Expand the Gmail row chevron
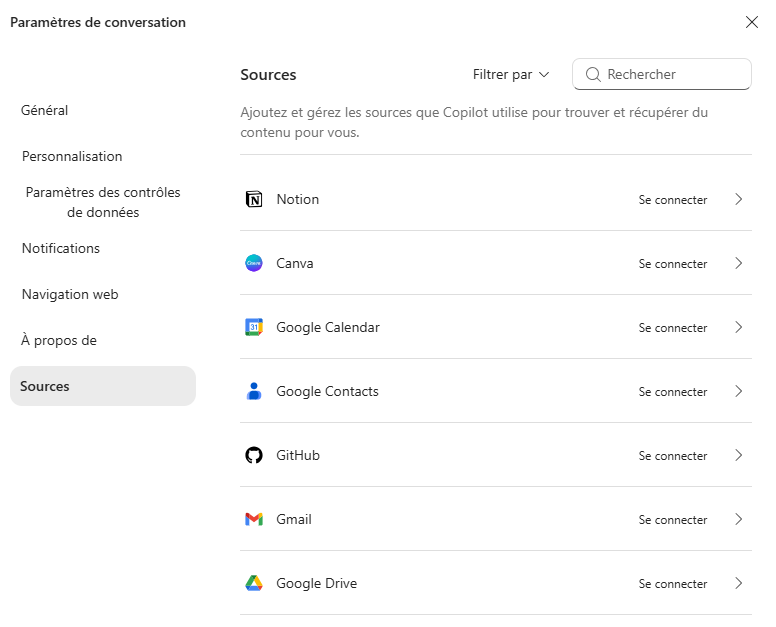 click(739, 519)
